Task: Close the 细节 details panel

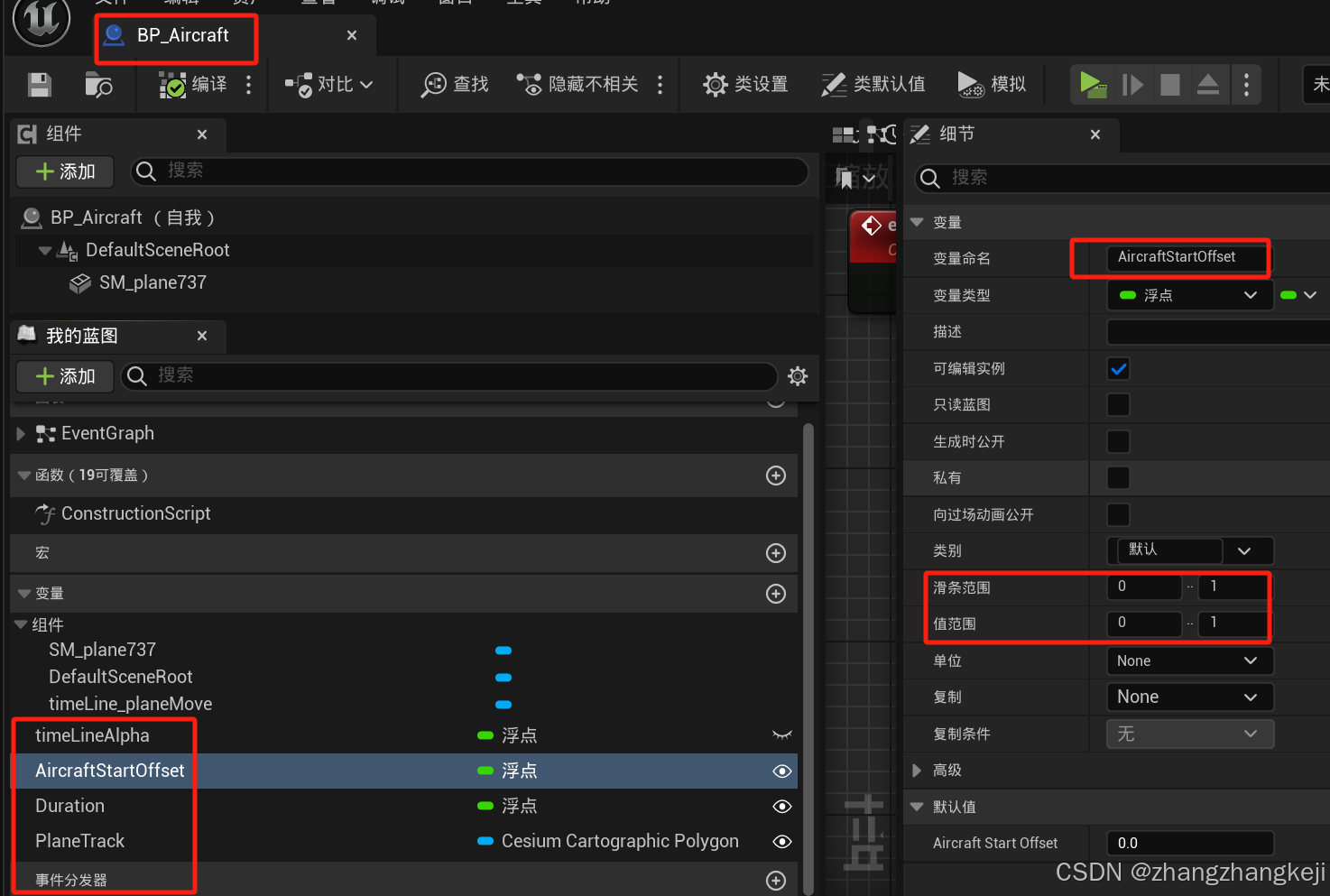Action: (1095, 134)
